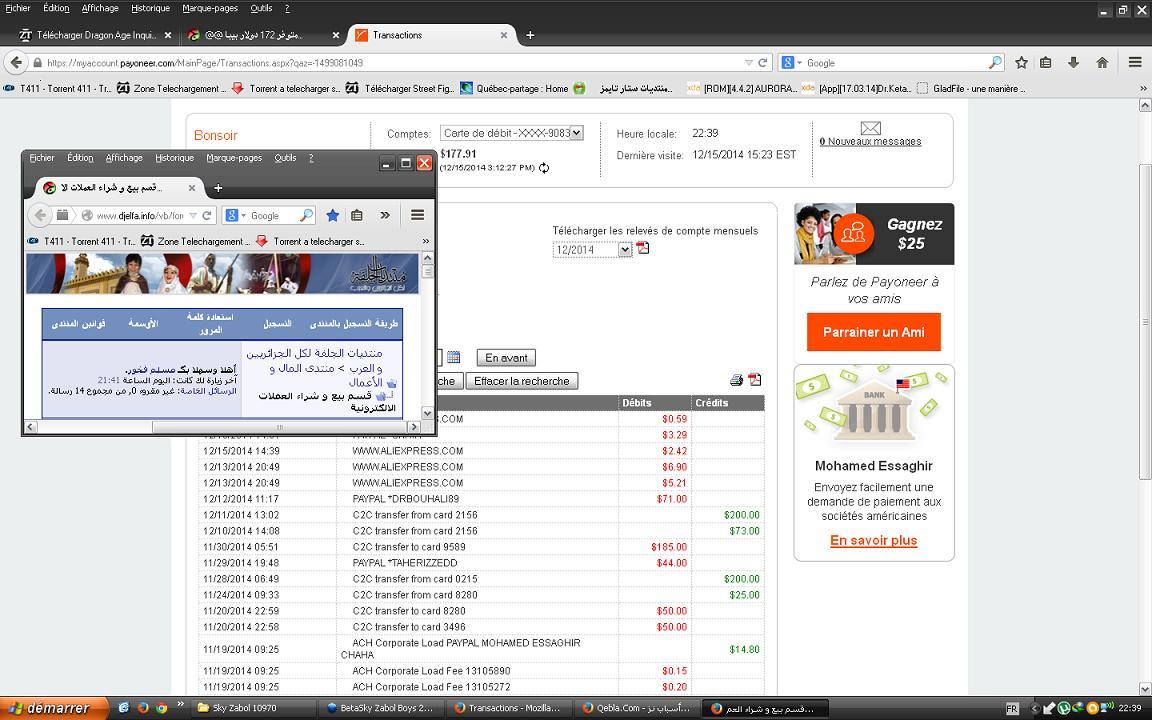Expand bookmarks overflow chevron in main toolbar
1152x720 pixels.
[x=1143, y=88]
